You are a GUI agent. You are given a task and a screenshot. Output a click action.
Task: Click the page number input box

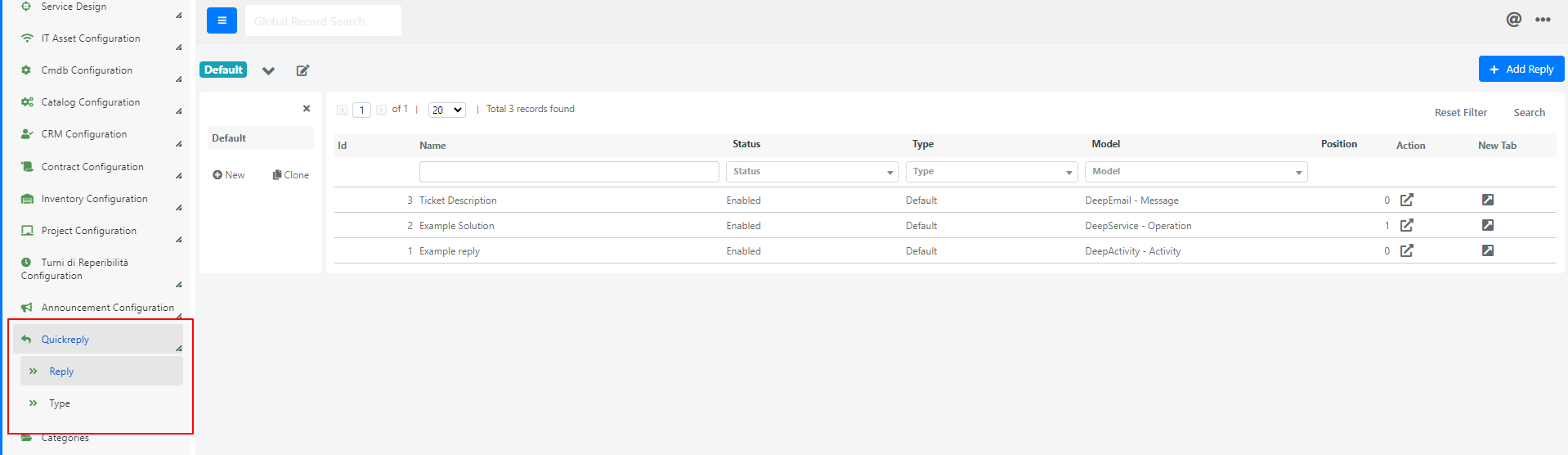coord(361,110)
